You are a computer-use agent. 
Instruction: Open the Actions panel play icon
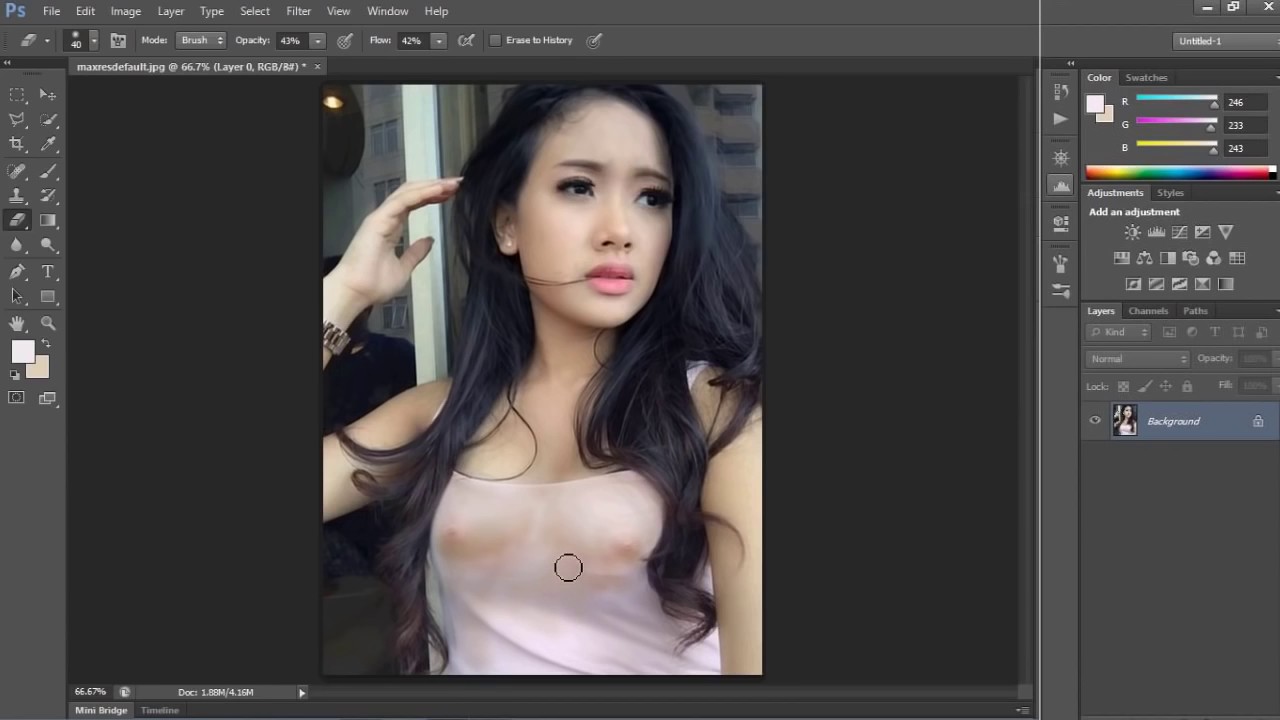(x=1061, y=118)
